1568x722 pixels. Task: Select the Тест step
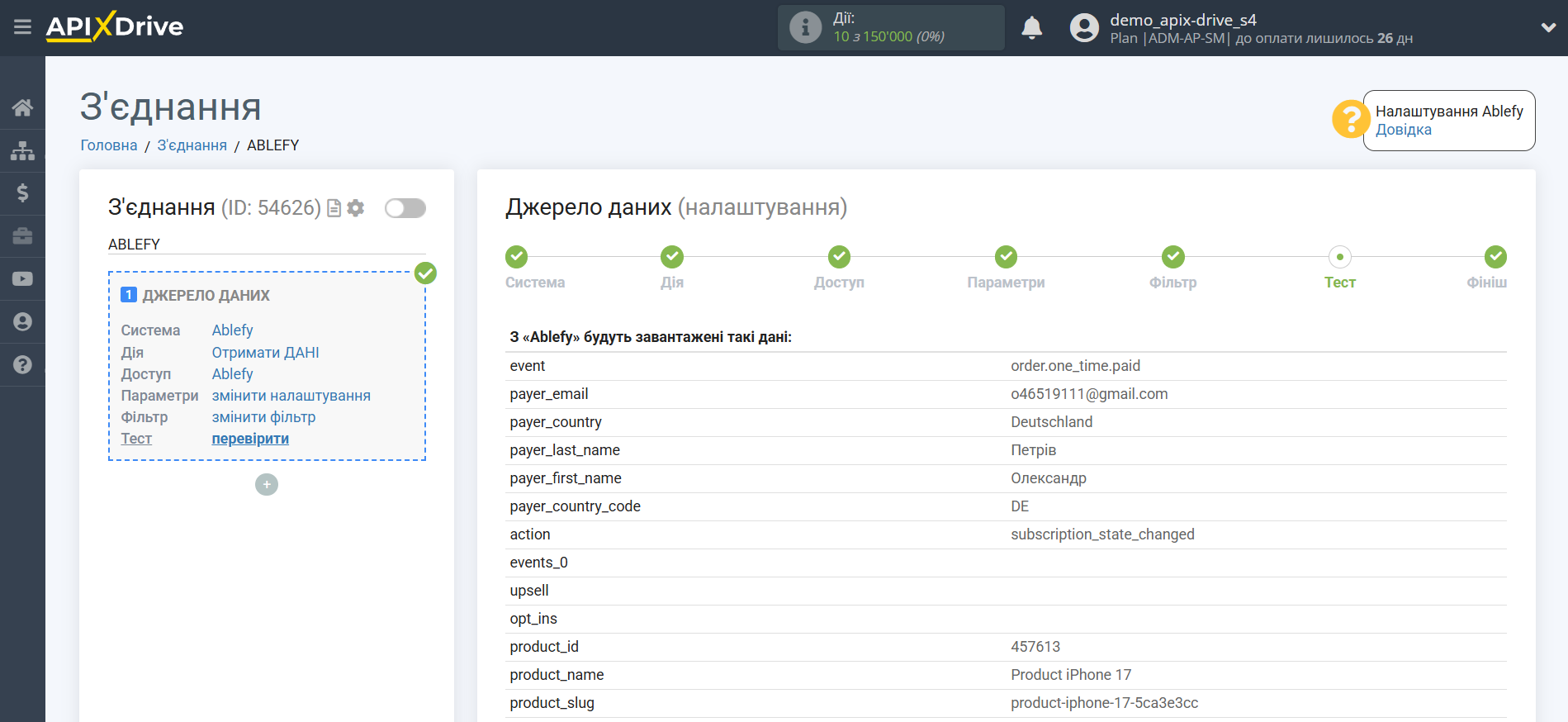(x=1340, y=257)
